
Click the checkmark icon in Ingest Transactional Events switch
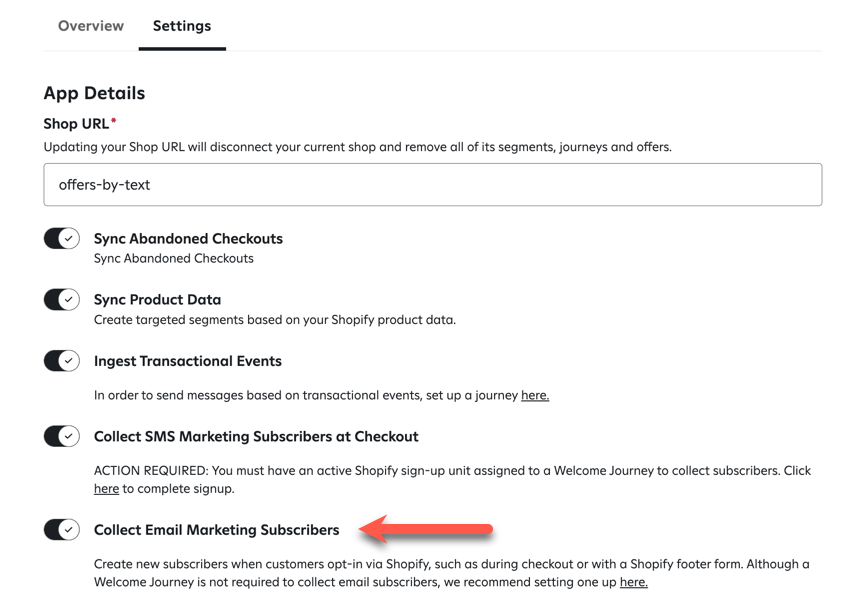point(68,361)
